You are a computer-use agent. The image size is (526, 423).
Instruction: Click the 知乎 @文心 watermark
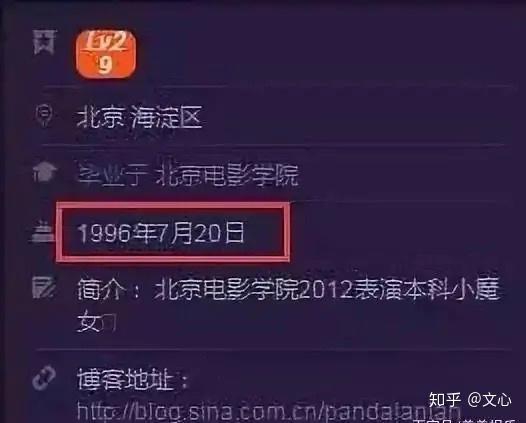[470, 400]
